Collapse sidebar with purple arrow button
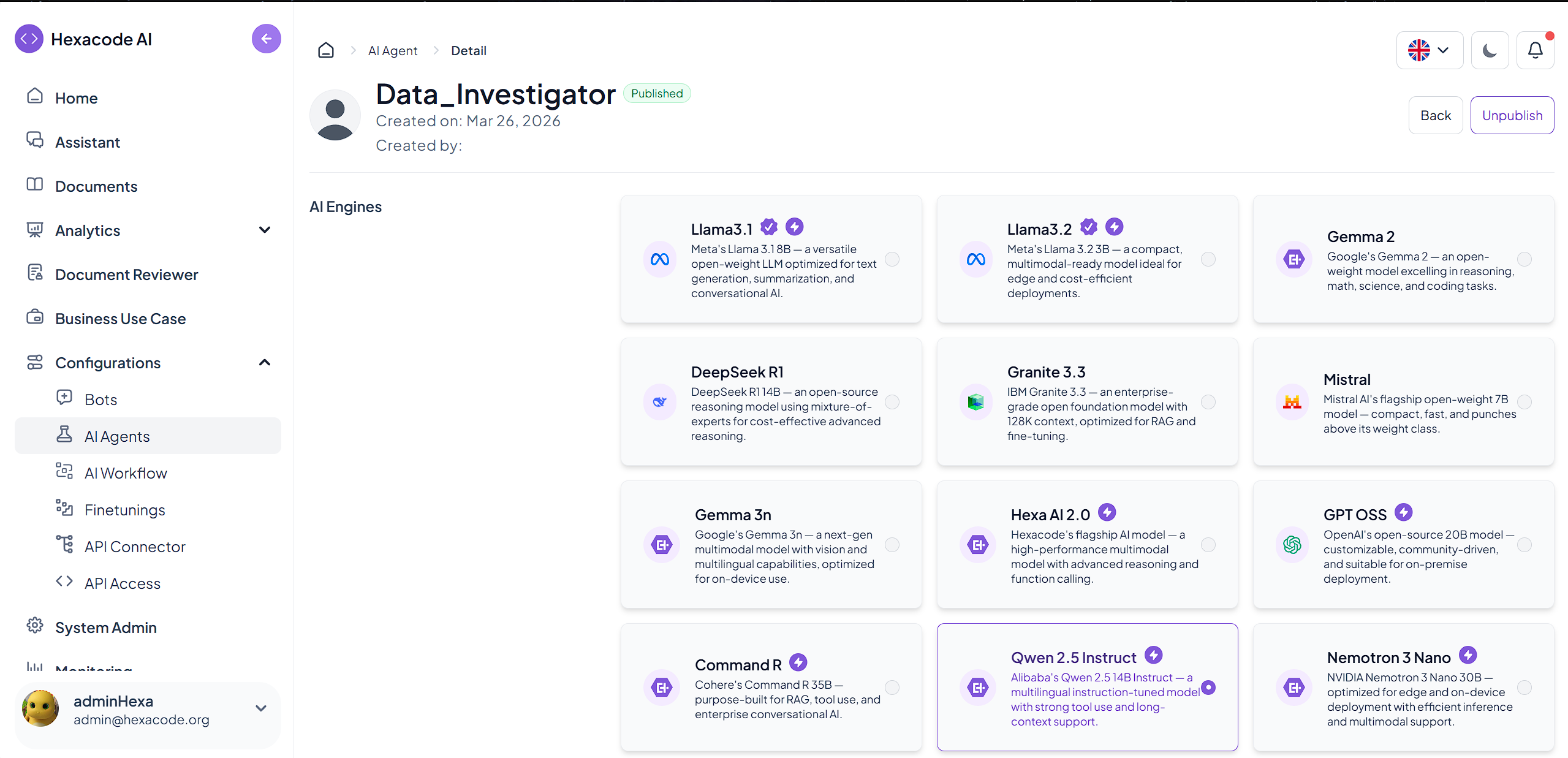This screenshot has width=1568, height=758. pyautogui.click(x=266, y=39)
